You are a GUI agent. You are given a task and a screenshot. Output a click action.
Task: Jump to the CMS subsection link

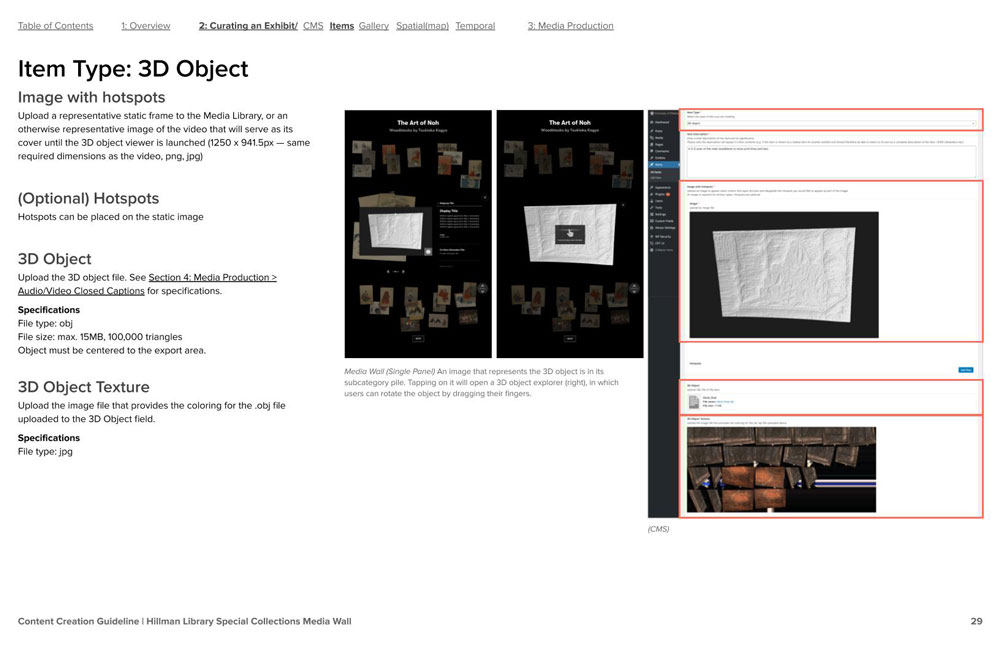point(313,26)
